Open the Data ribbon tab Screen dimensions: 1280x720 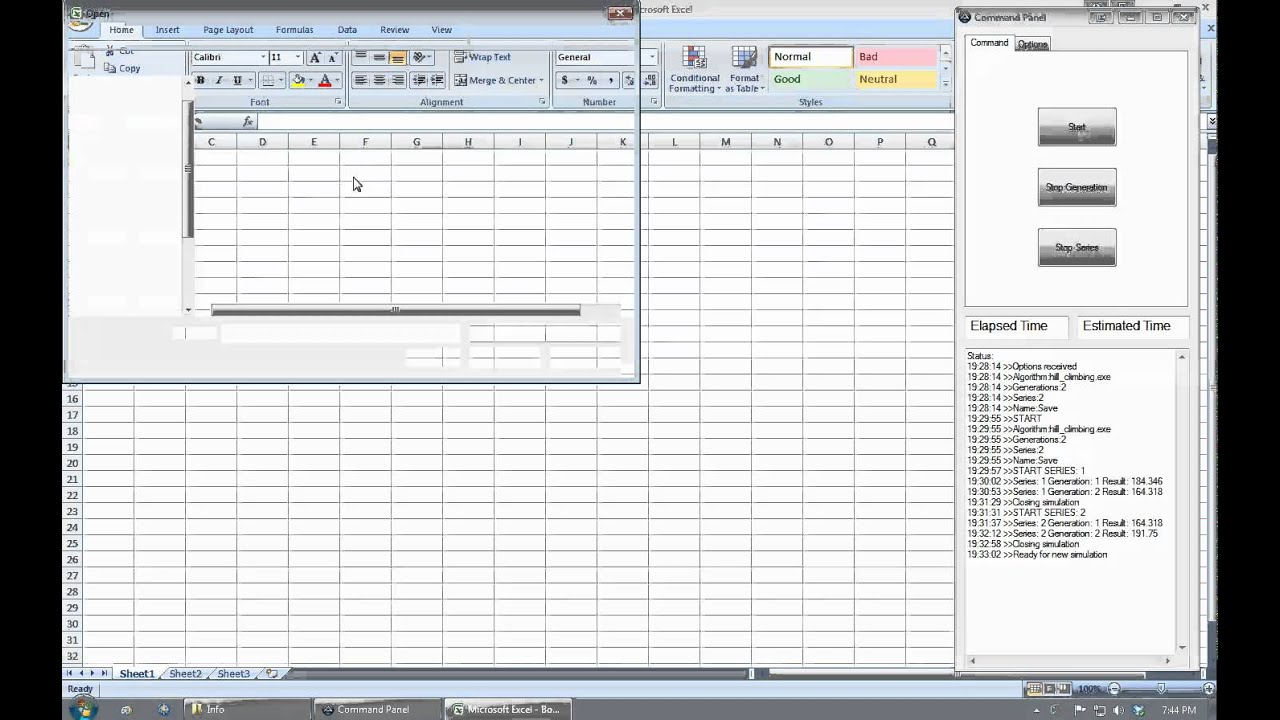[347, 30]
